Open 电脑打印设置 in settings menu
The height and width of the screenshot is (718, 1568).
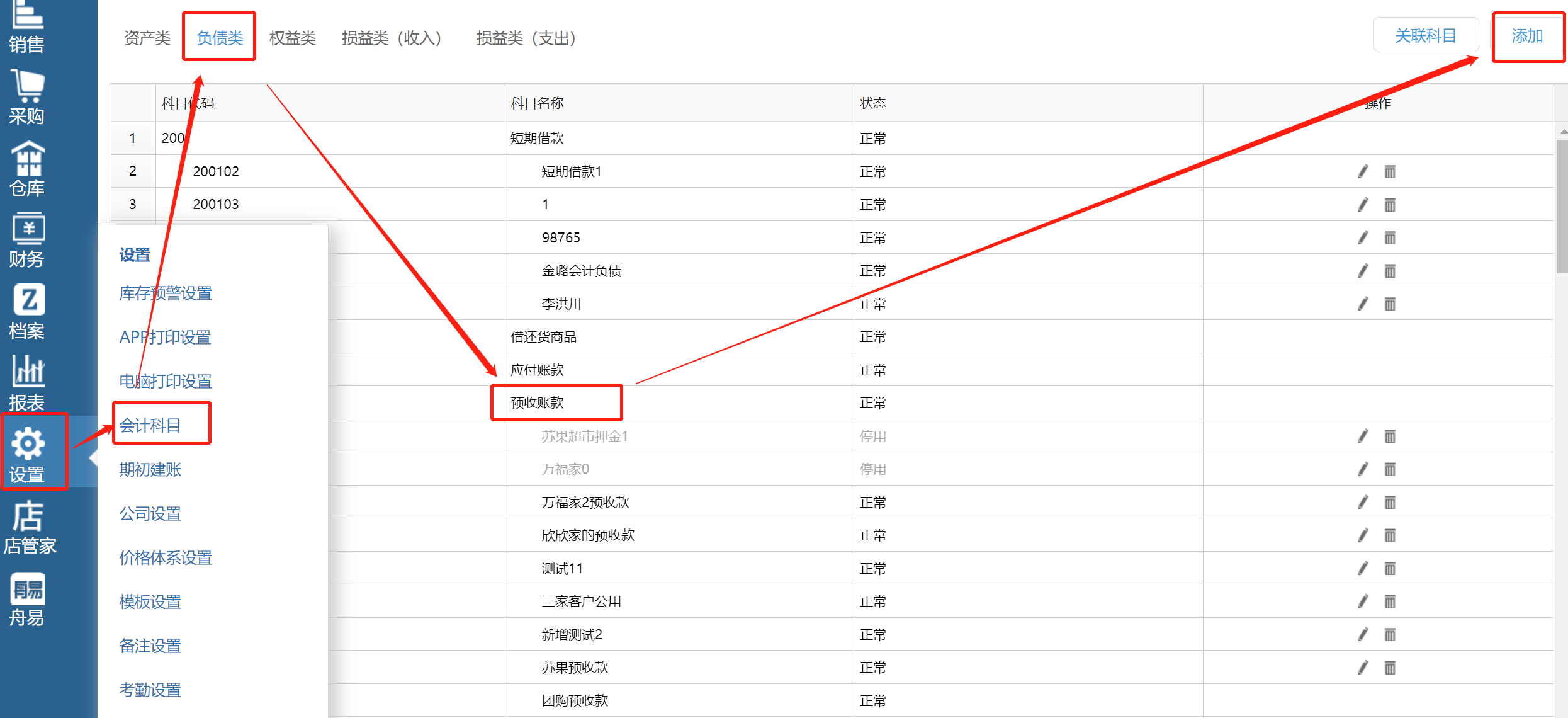click(x=166, y=382)
